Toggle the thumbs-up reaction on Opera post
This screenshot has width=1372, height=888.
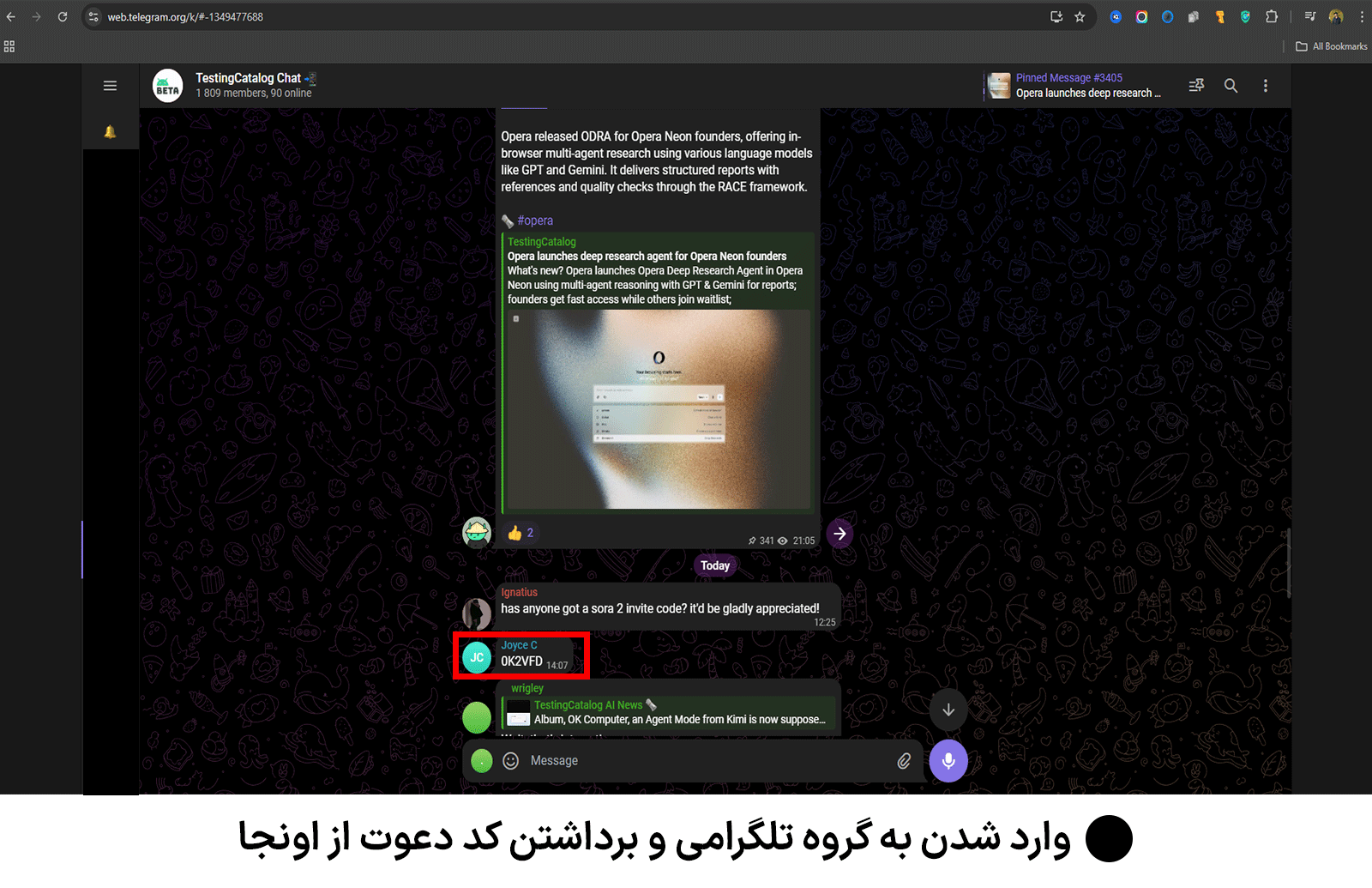(x=521, y=533)
